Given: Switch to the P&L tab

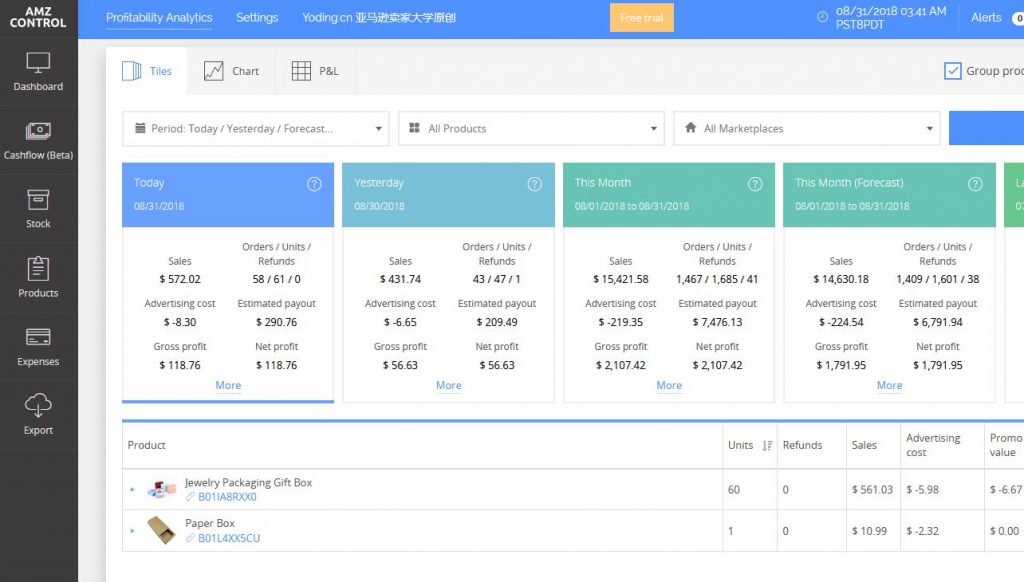Looking at the screenshot, I should tap(315, 72).
